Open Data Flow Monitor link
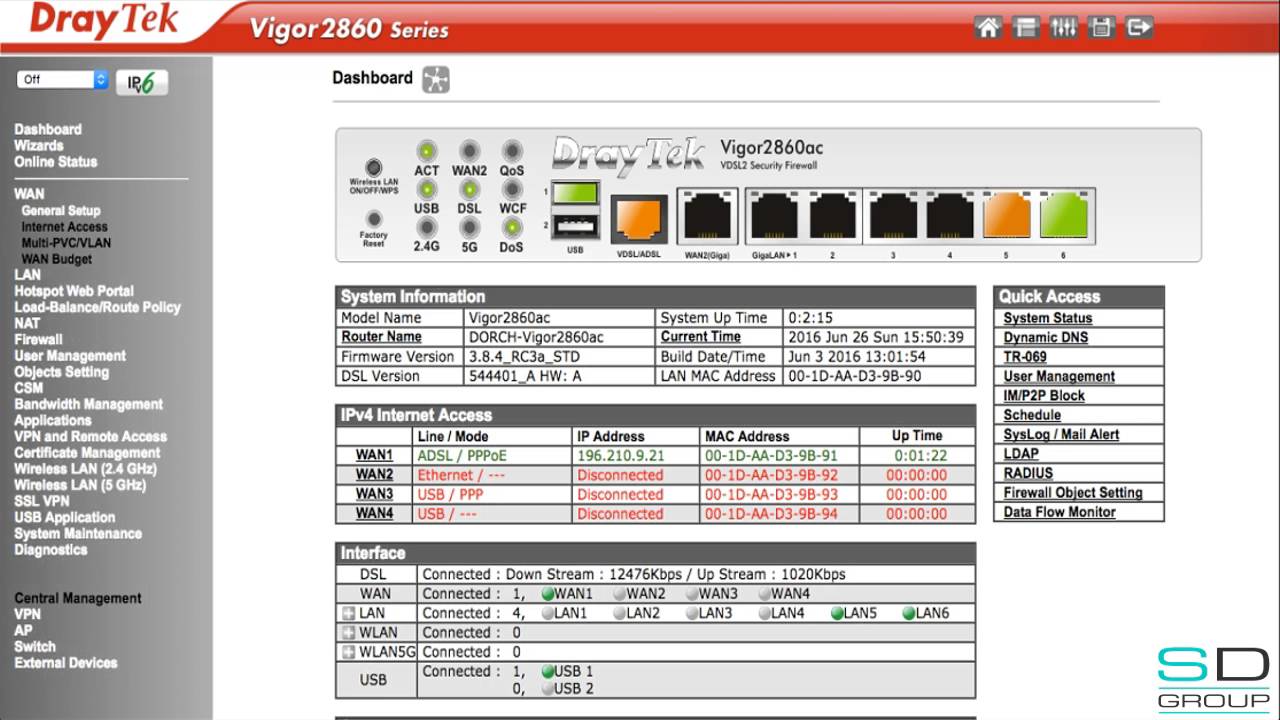1280x720 pixels. pos(1060,512)
